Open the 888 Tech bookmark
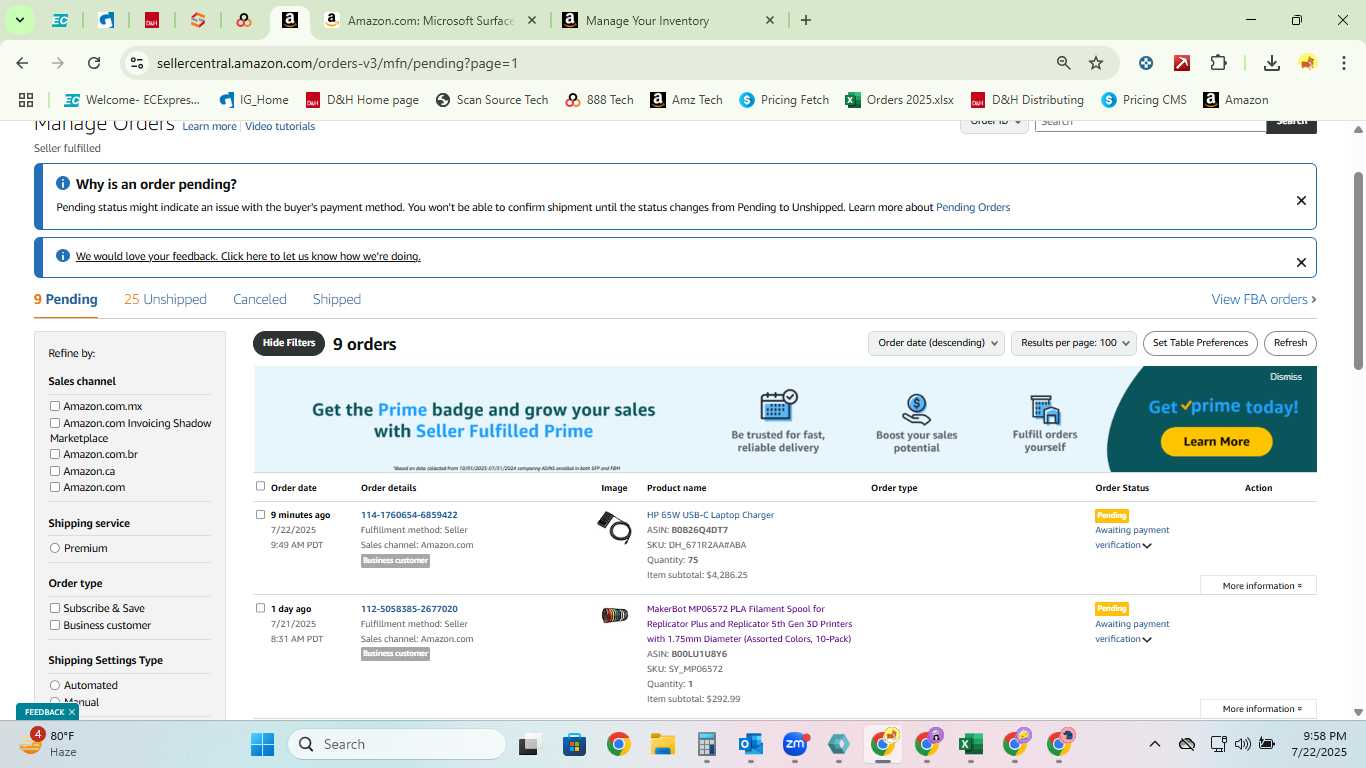Screen dimensions: 1366x768 click(x=599, y=100)
